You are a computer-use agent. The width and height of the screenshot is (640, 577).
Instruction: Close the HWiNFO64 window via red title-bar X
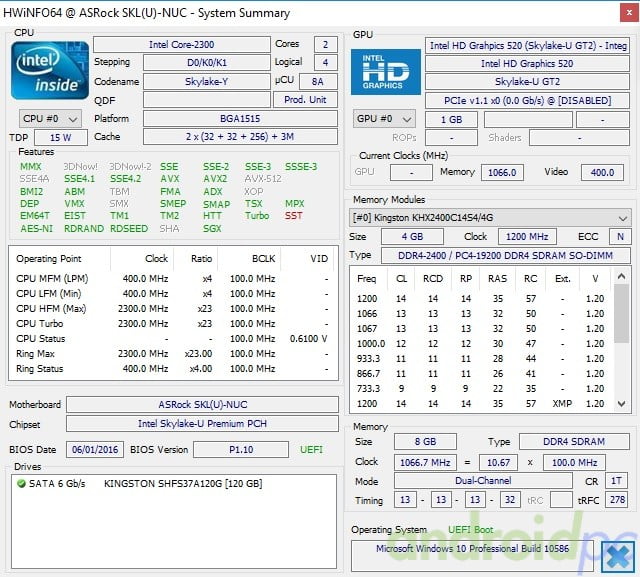click(629, 13)
